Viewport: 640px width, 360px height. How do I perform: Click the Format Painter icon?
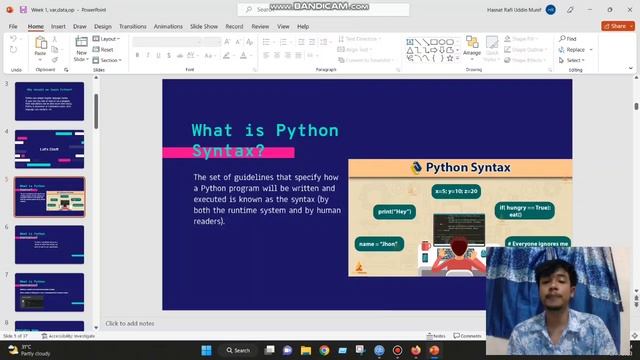click(x=54, y=60)
